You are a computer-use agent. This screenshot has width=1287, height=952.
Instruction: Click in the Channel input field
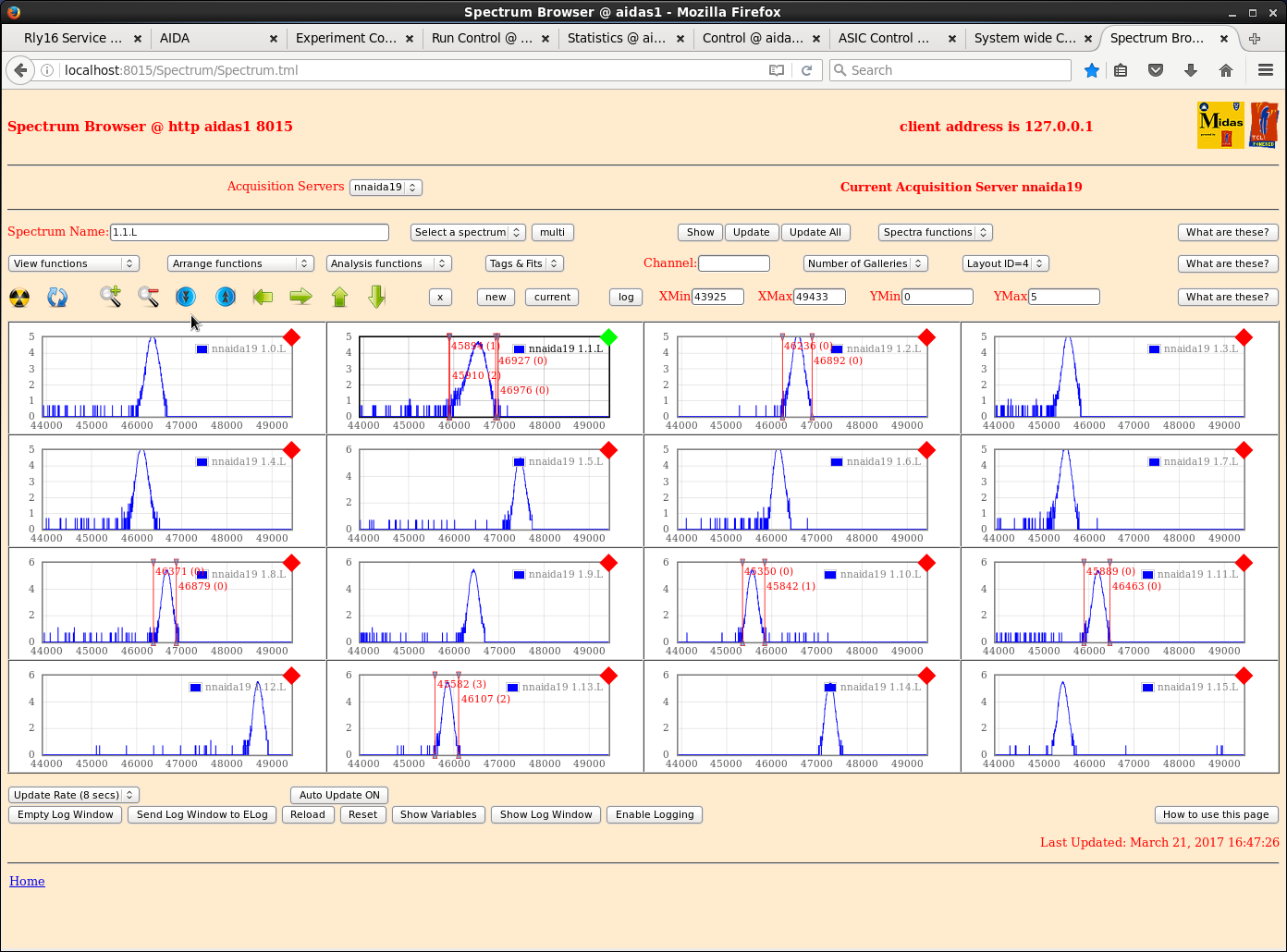click(x=734, y=263)
